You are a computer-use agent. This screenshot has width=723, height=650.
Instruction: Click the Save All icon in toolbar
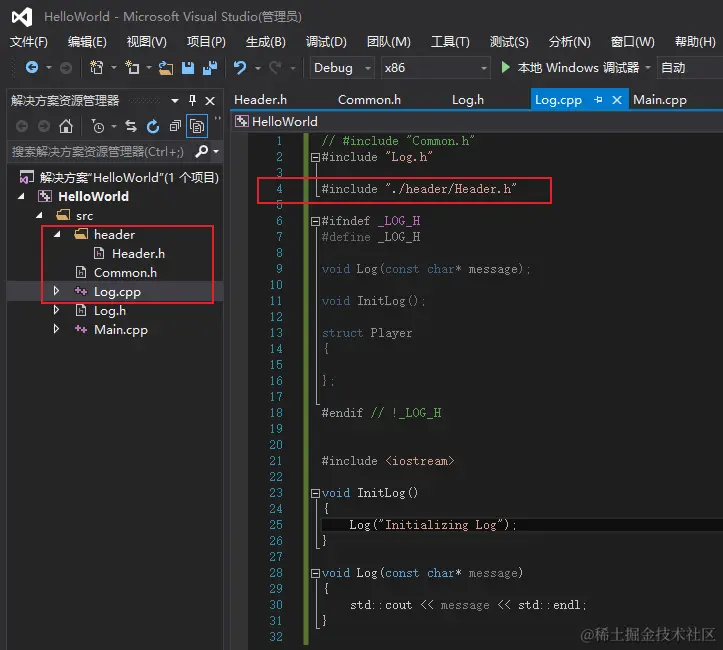coord(210,68)
